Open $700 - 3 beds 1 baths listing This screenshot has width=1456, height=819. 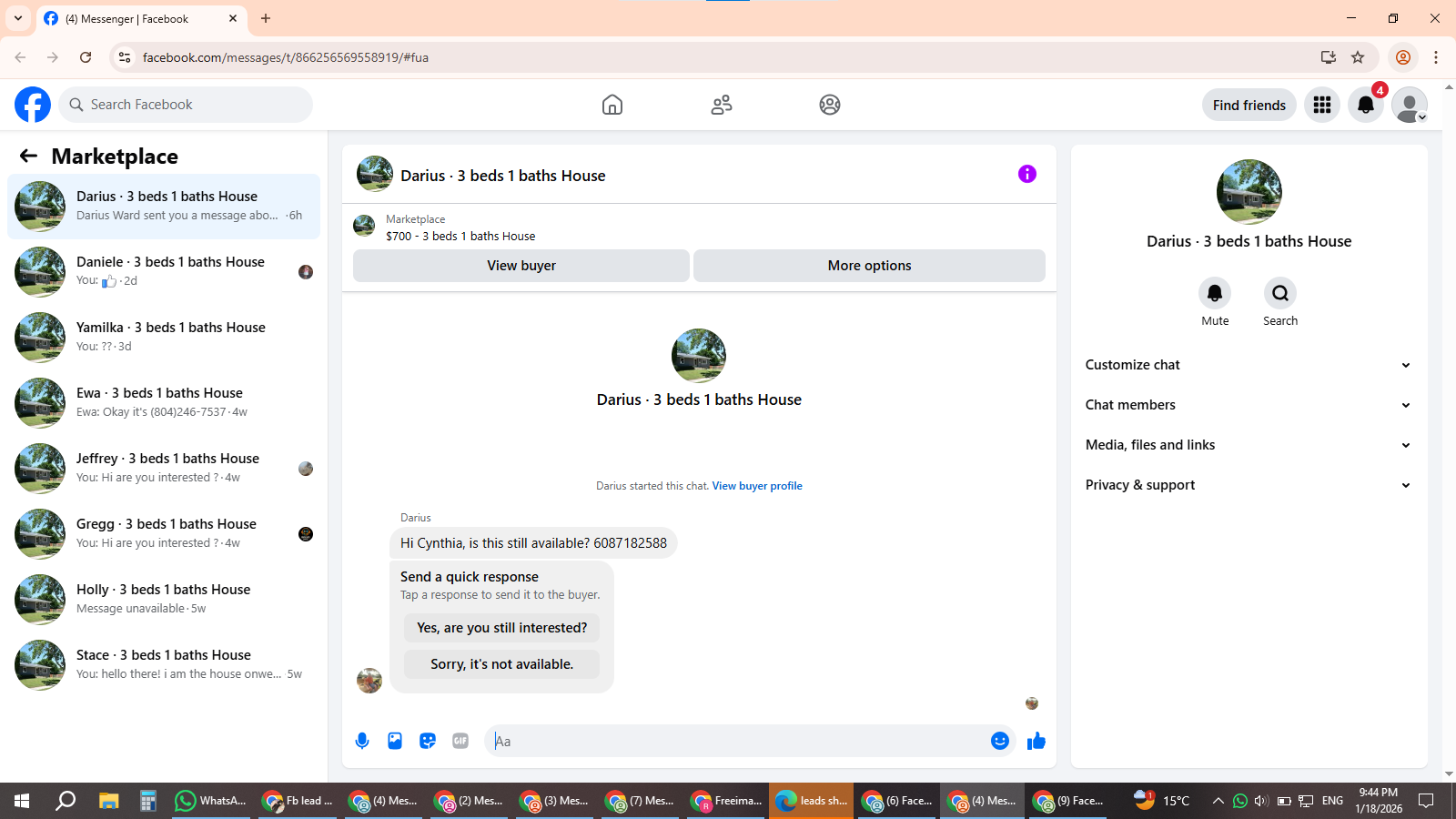click(460, 236)
